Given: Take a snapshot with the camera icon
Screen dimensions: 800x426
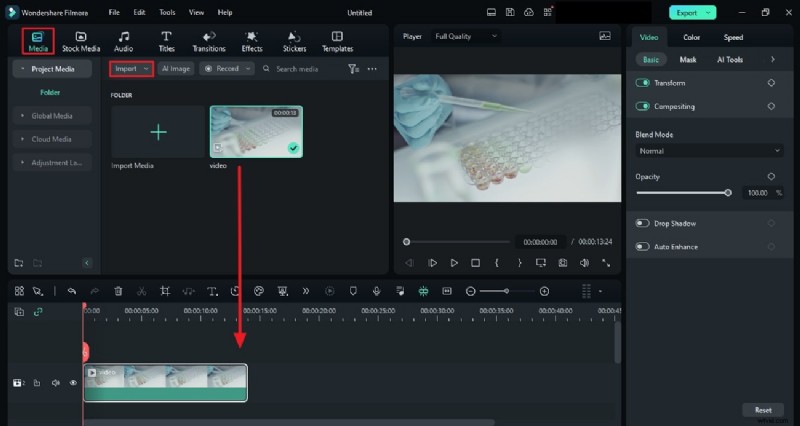Looking at the screenshot, I should 562,263.
